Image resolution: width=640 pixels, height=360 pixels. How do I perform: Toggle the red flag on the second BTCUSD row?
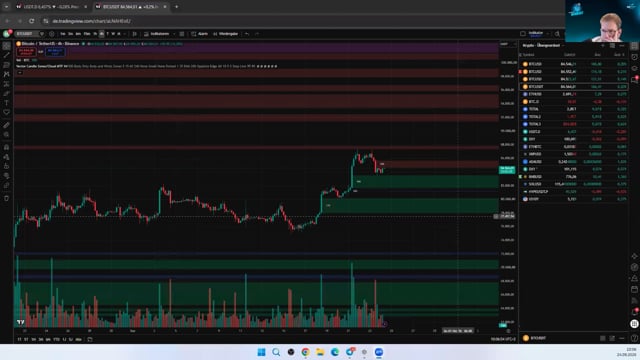(x=520, y=71)
